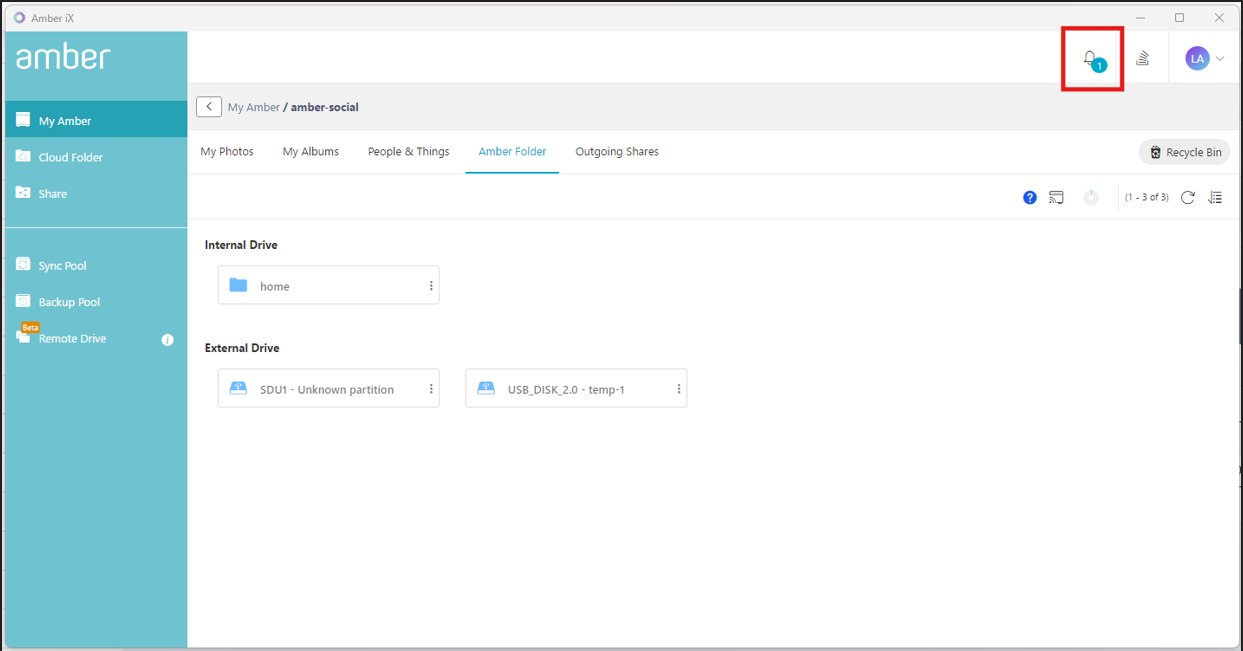Click the LA user avatar
Image resolution: width=1243 pixels, height=651 pixels.
pyautogui.click(x=1197, y=59)
